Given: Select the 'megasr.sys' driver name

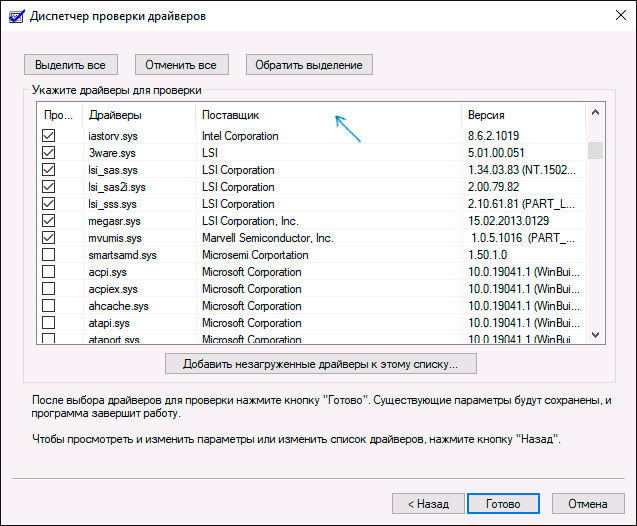Looking at the screenshot, I should [x=115, y=221].
